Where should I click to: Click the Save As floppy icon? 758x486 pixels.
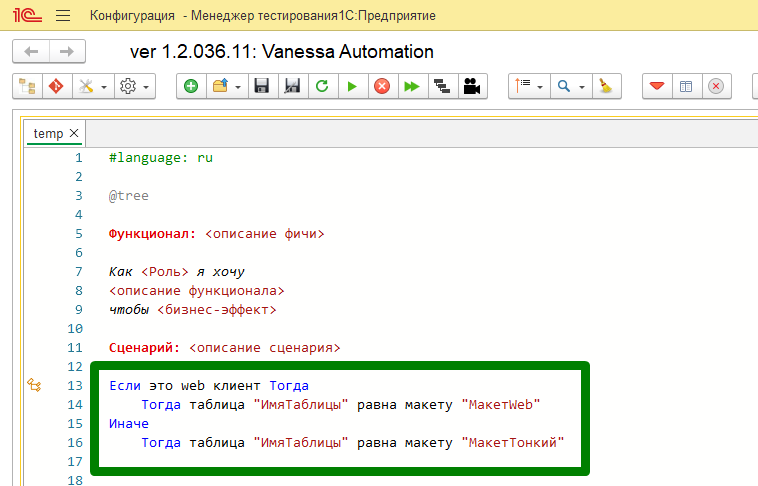tap(292, 87)
